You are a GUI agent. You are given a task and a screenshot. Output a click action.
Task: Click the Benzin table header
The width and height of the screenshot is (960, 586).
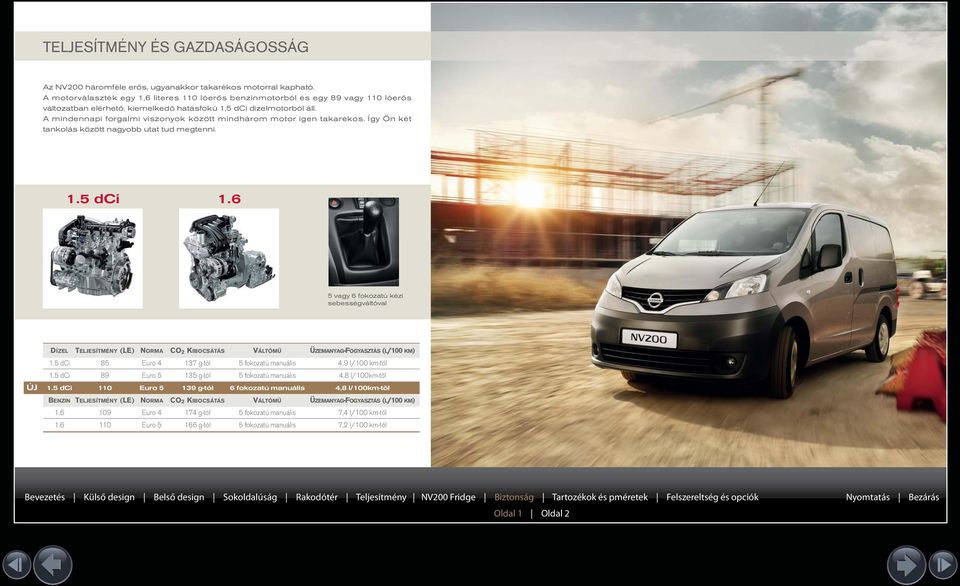(x=59, y=400)
